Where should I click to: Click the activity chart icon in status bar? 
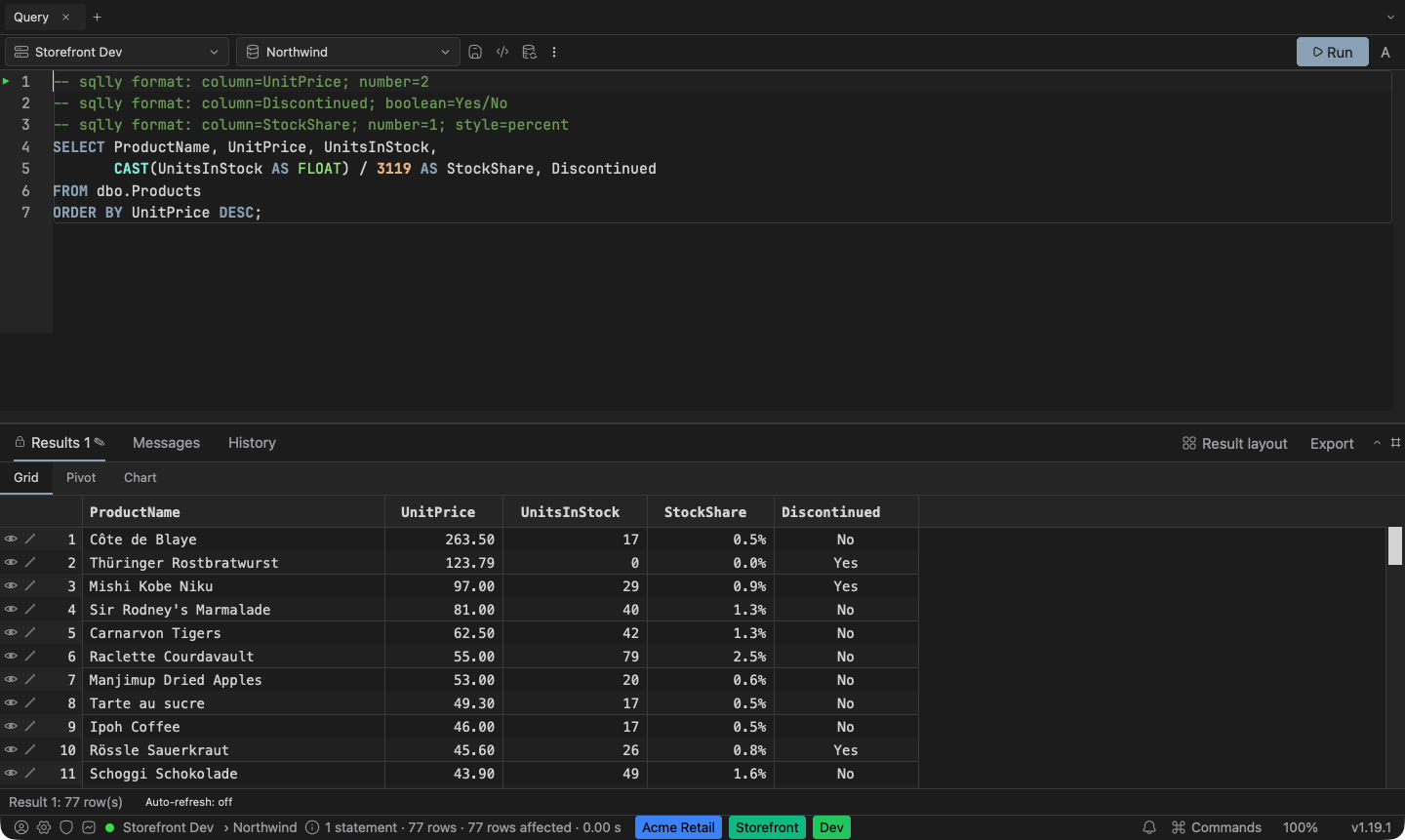(89, 827)
